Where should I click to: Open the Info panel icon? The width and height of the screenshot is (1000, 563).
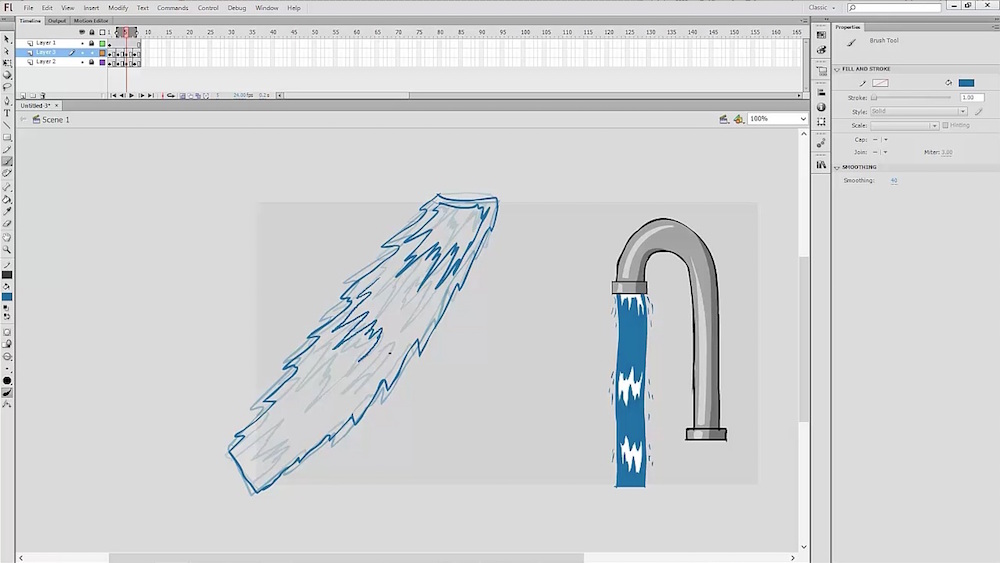click(x=821, y=107)
